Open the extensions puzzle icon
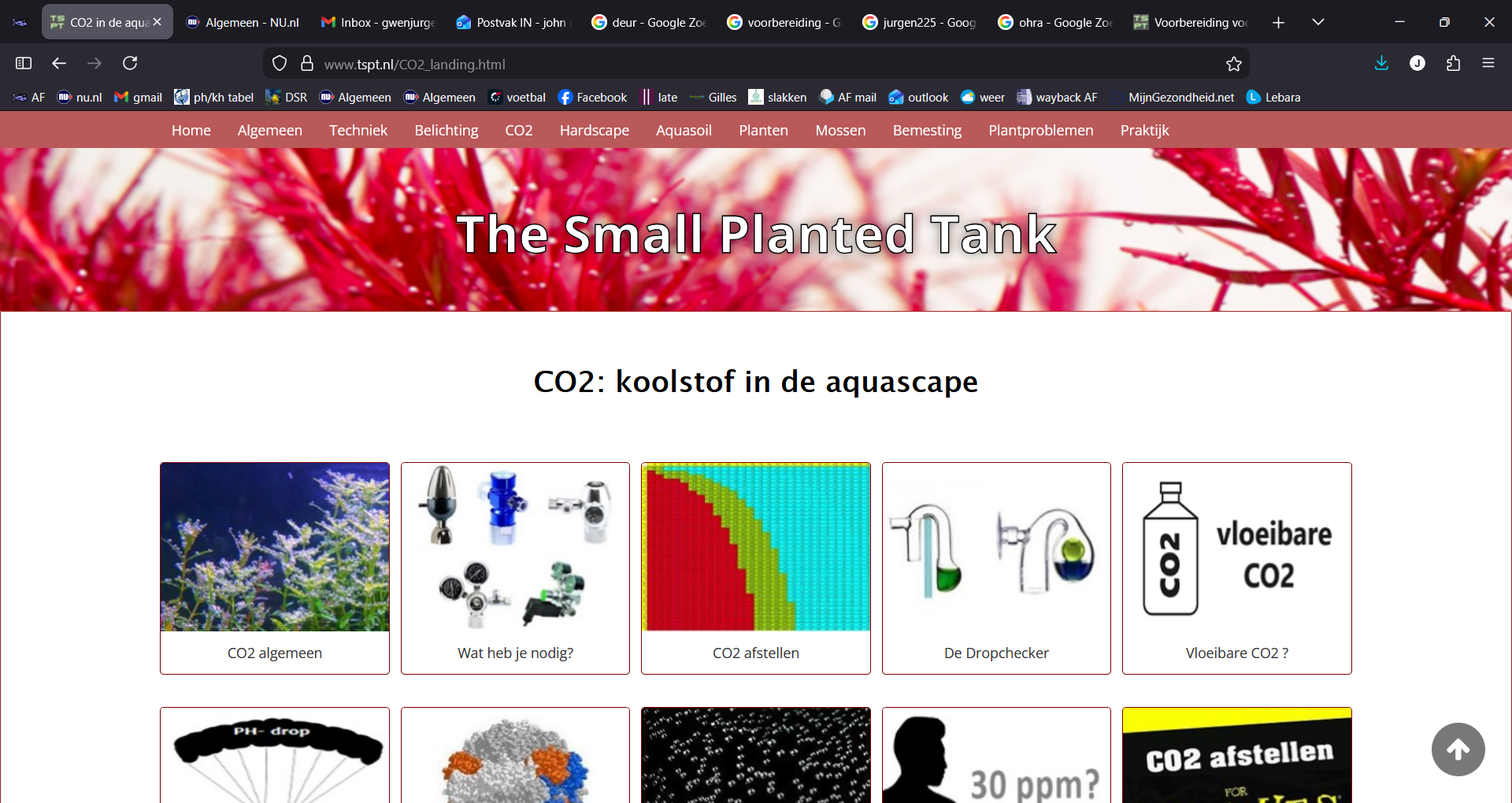Image resolution: width=1512 pixels, height=803 pixels. tap(1453, 64)
